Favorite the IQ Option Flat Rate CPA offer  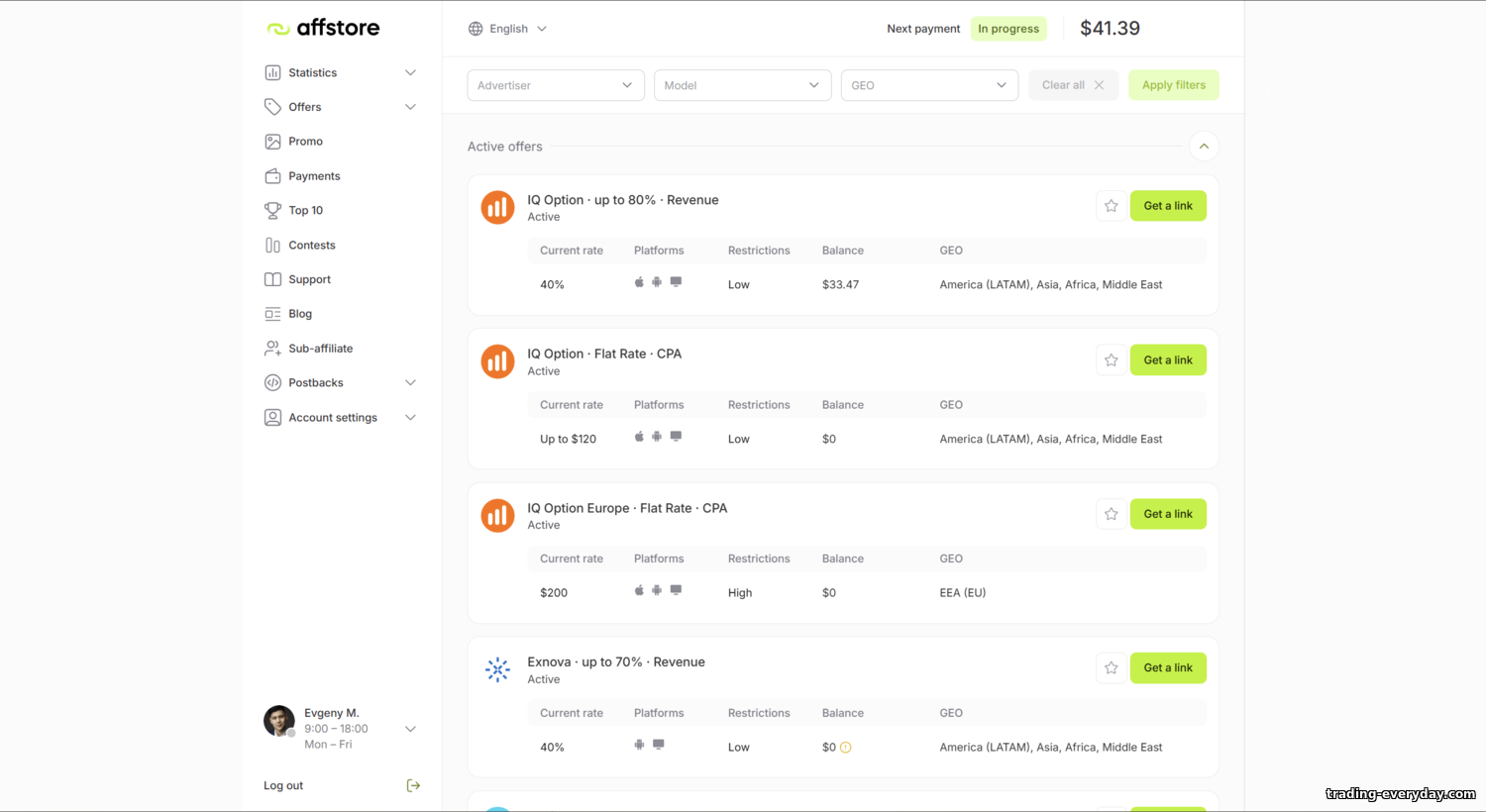click(1112, 360)
